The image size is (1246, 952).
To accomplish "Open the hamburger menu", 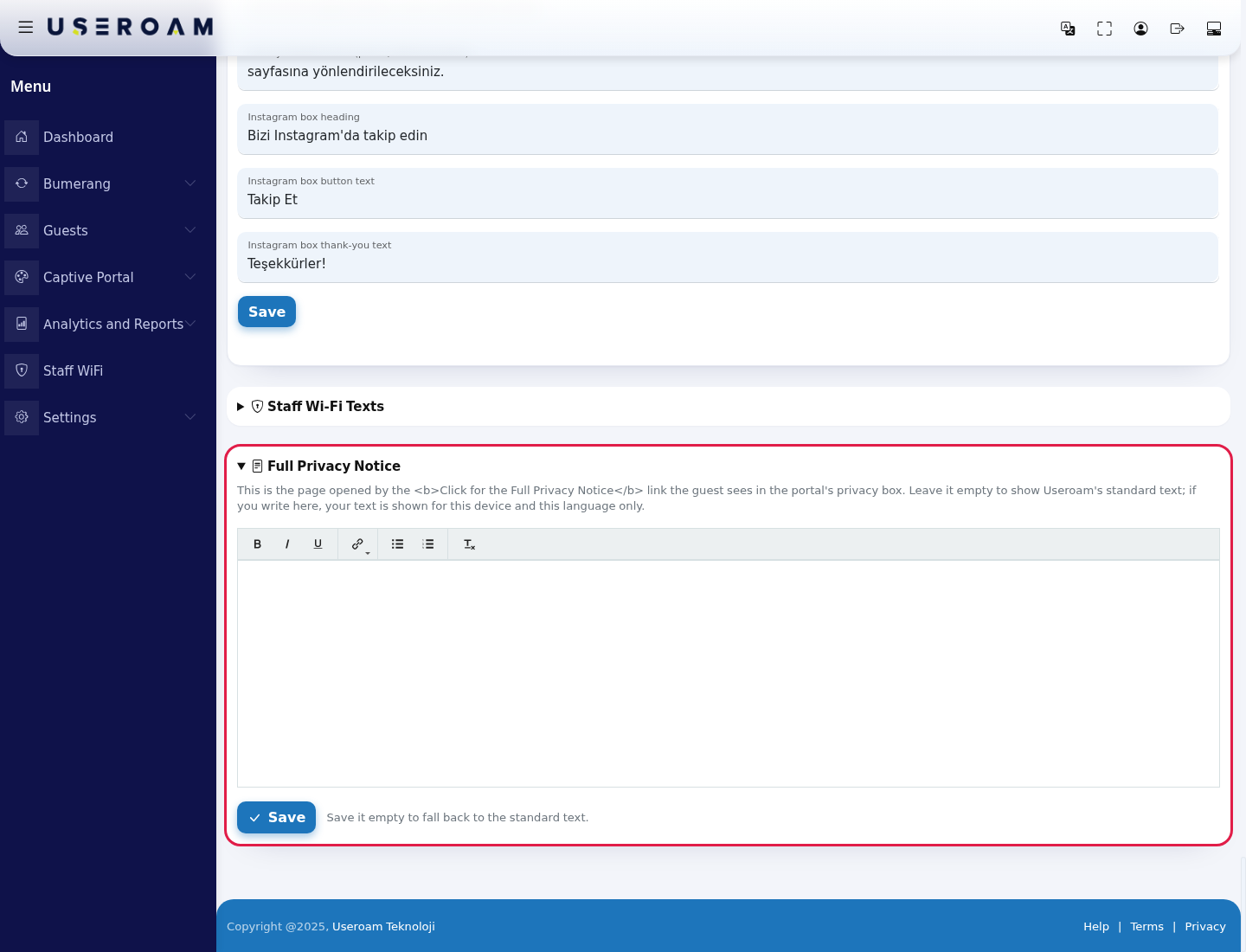I will [26, 28].
